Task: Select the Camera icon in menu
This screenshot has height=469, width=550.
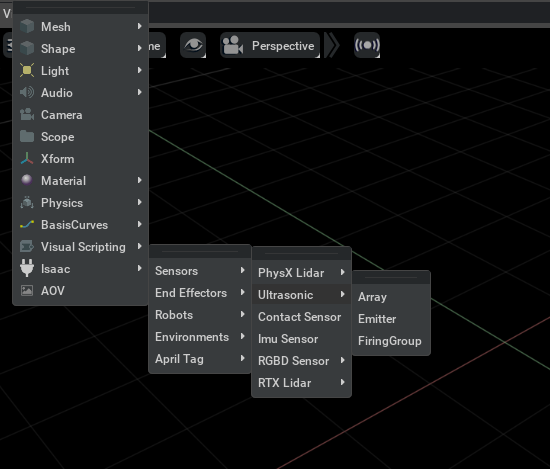Action: click(27, 114)
